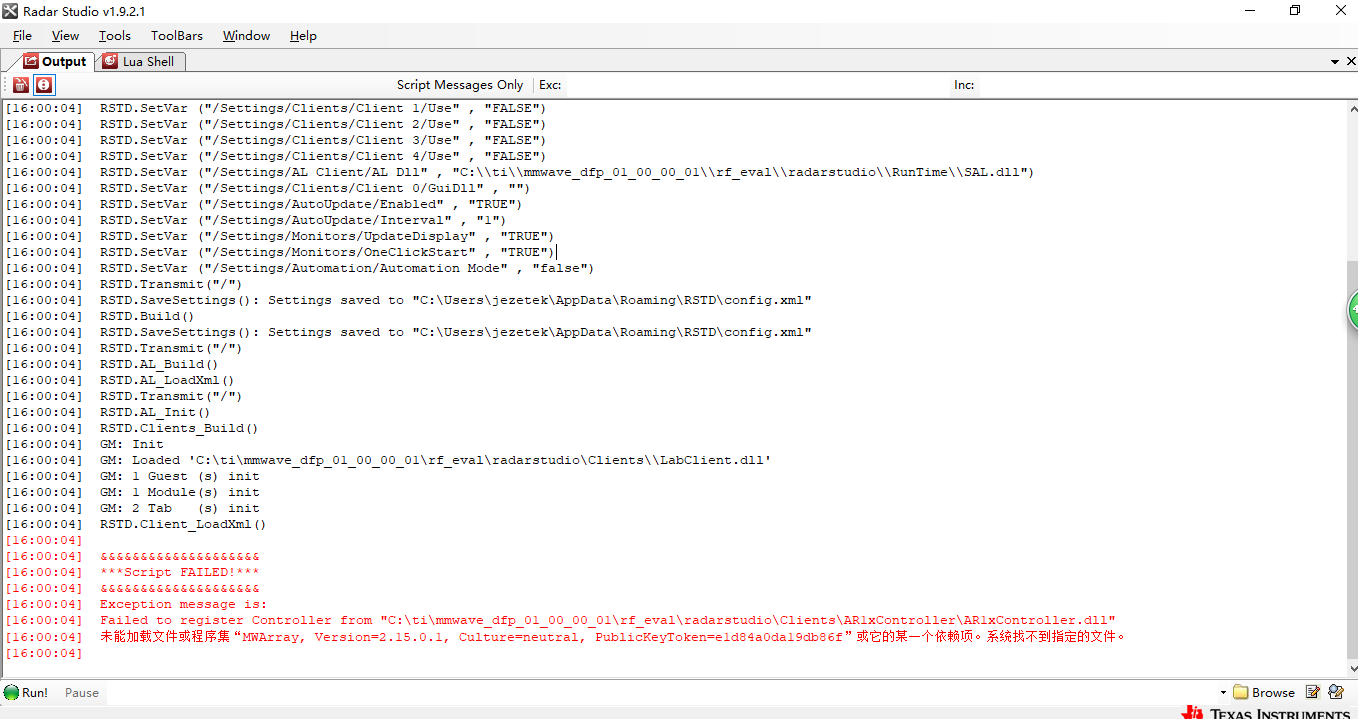Toggle Script Messages Only filter
This screenshot has height=719, width=1358.
(460, 85)
